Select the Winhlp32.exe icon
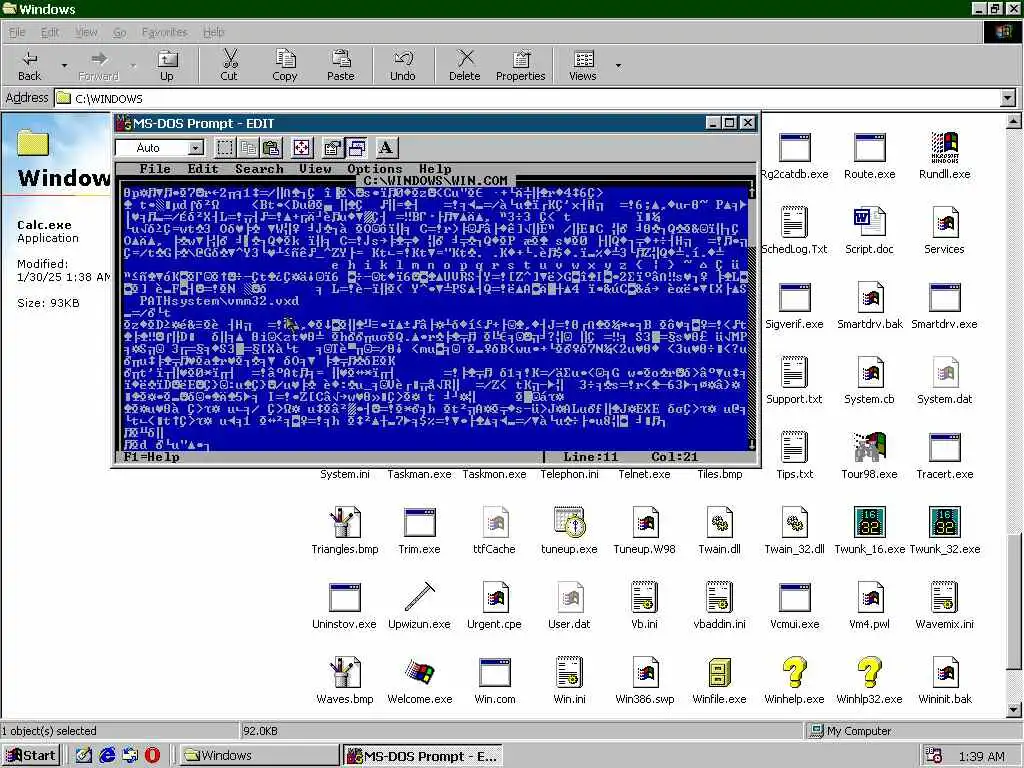Screen dimensions: 1024x768 click(869, 682)
